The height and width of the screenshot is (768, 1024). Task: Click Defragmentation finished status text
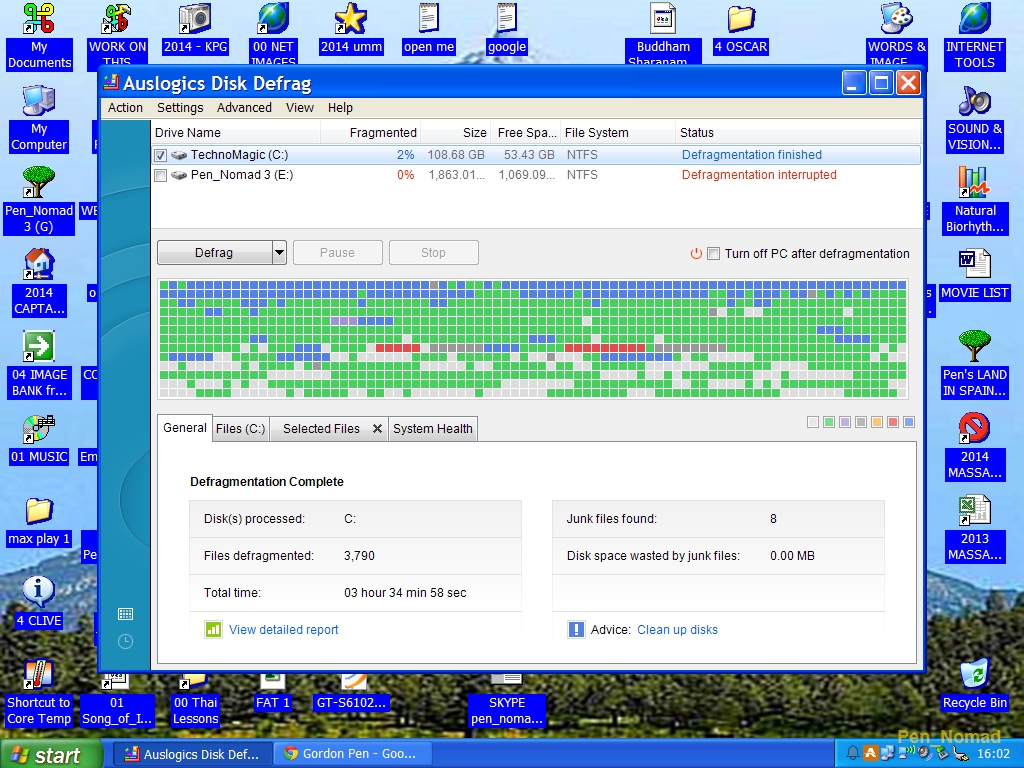(752, 155)
